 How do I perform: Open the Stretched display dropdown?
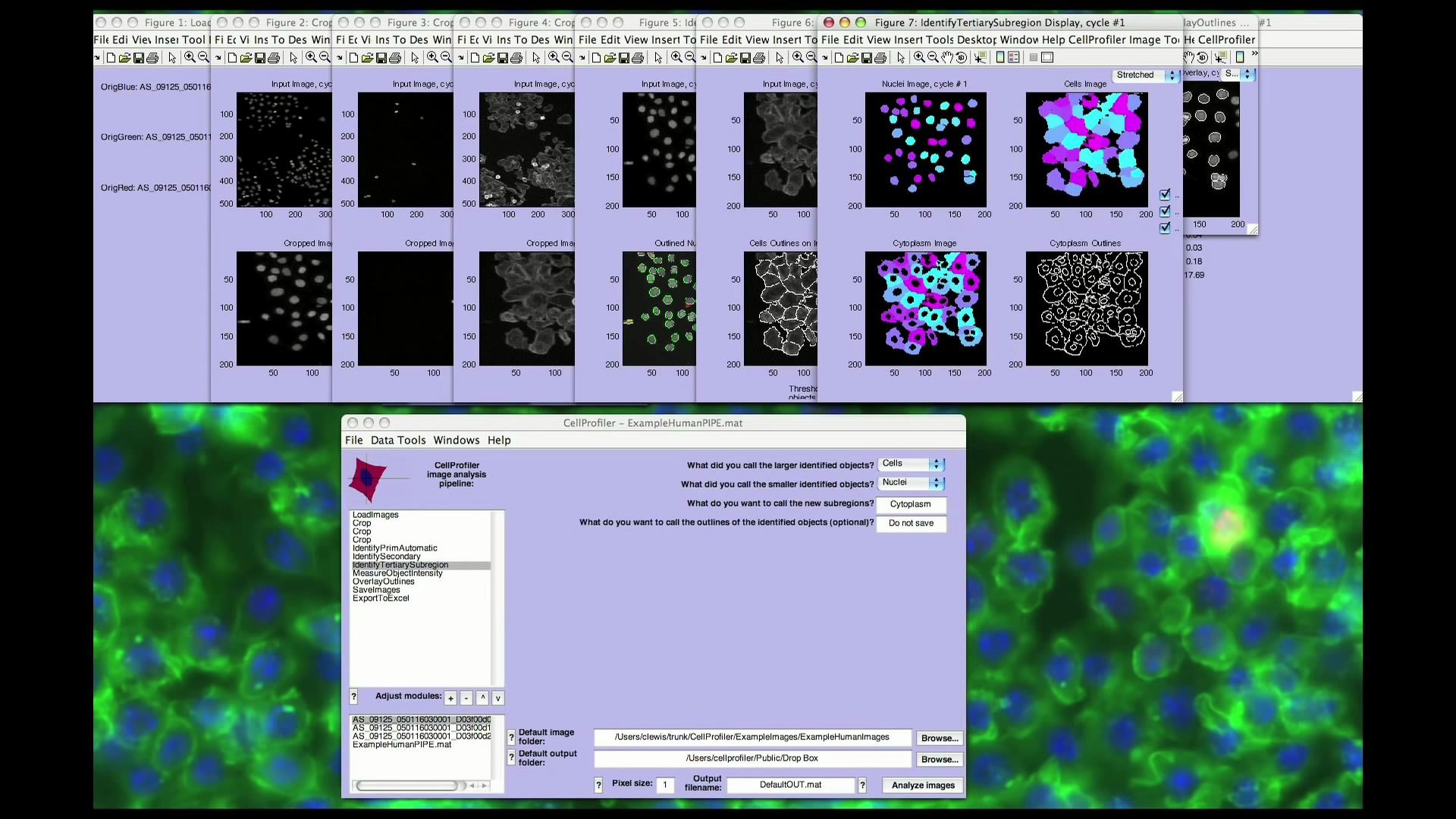pos(1146,75)
